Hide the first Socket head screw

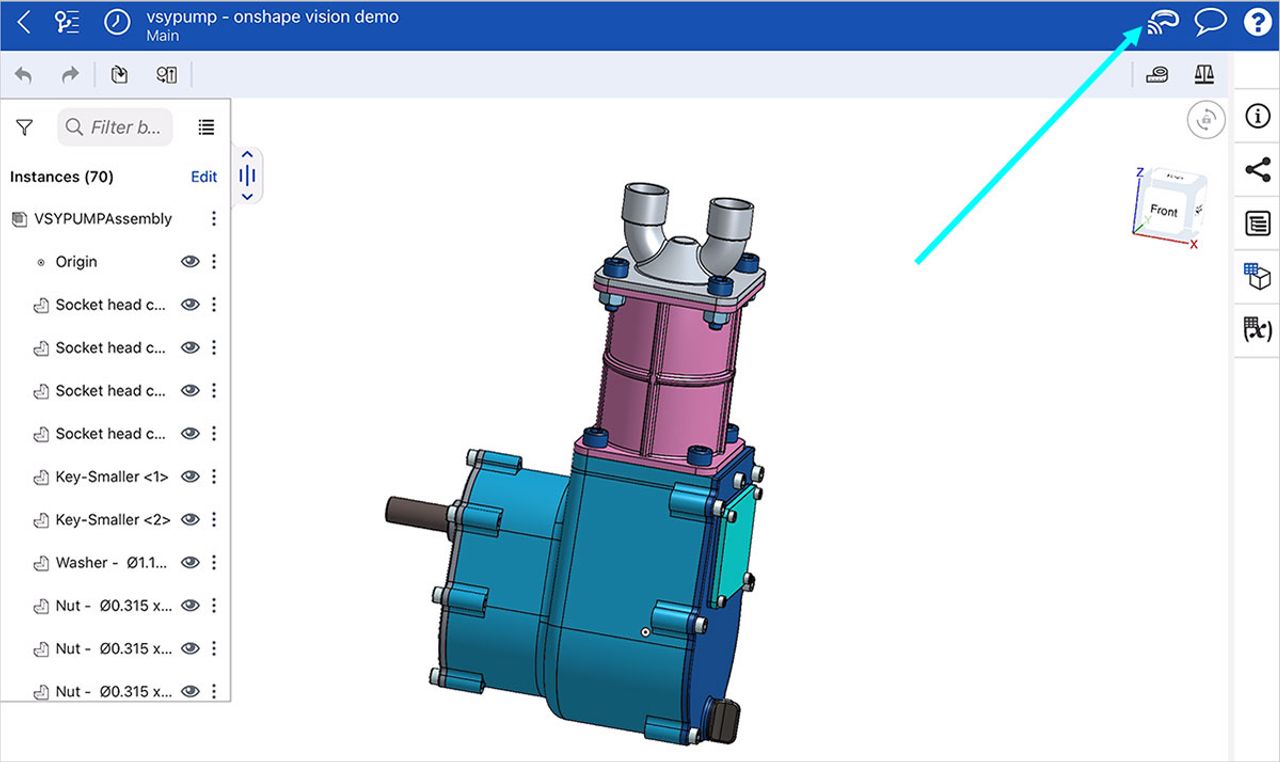[x=190, y=304]
